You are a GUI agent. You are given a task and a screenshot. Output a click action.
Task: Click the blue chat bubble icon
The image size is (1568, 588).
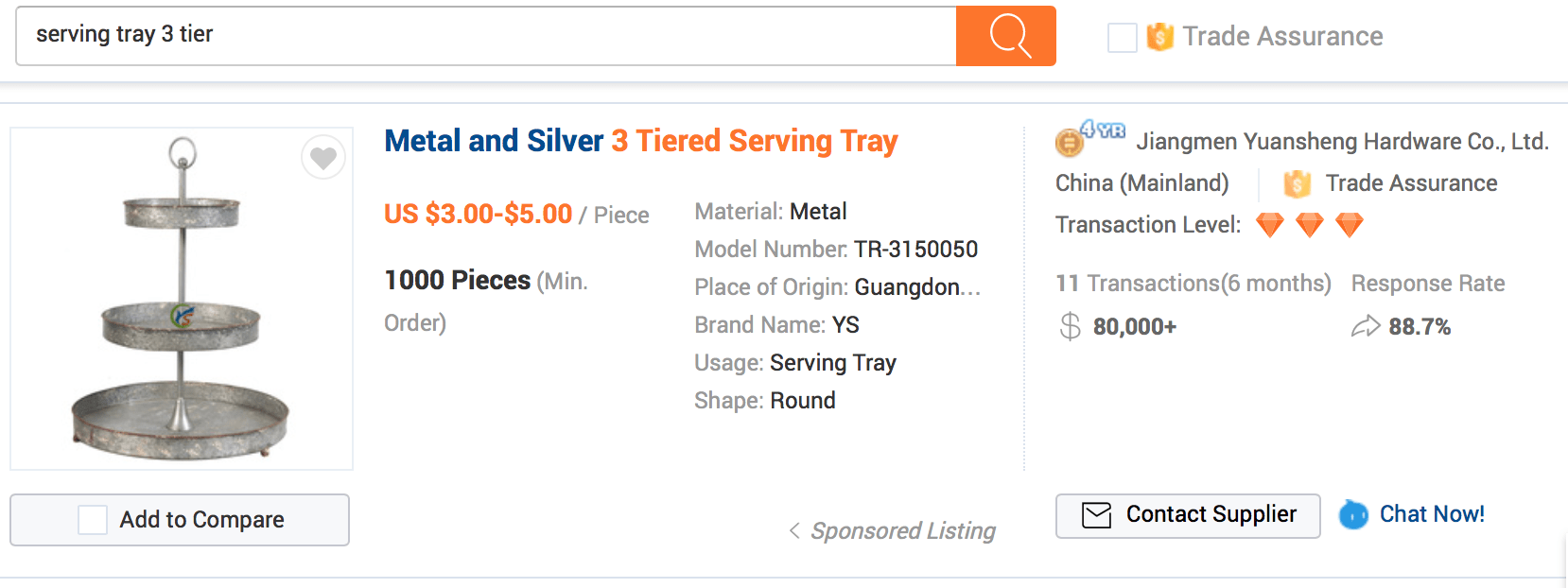tap(1353, 514)
